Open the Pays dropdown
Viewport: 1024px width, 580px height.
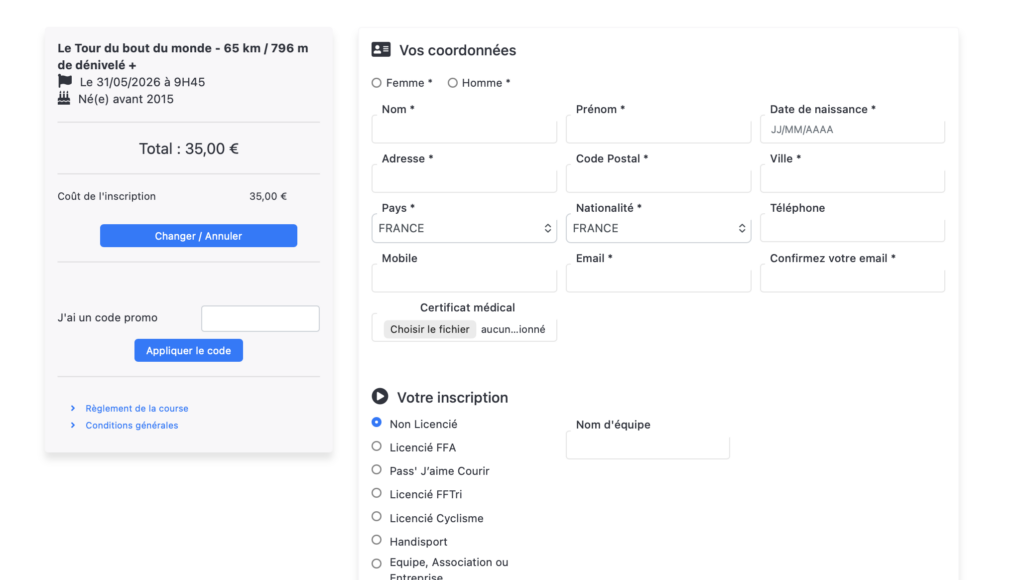pos(464,228)
